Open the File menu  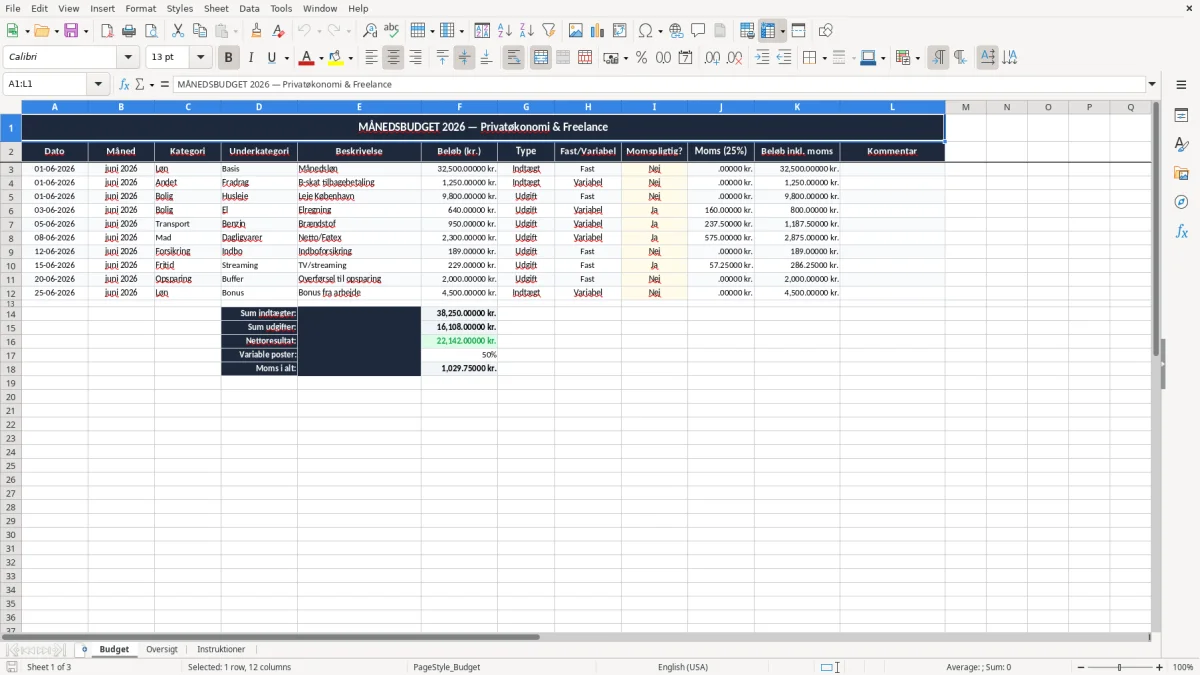tap(13, 8)
